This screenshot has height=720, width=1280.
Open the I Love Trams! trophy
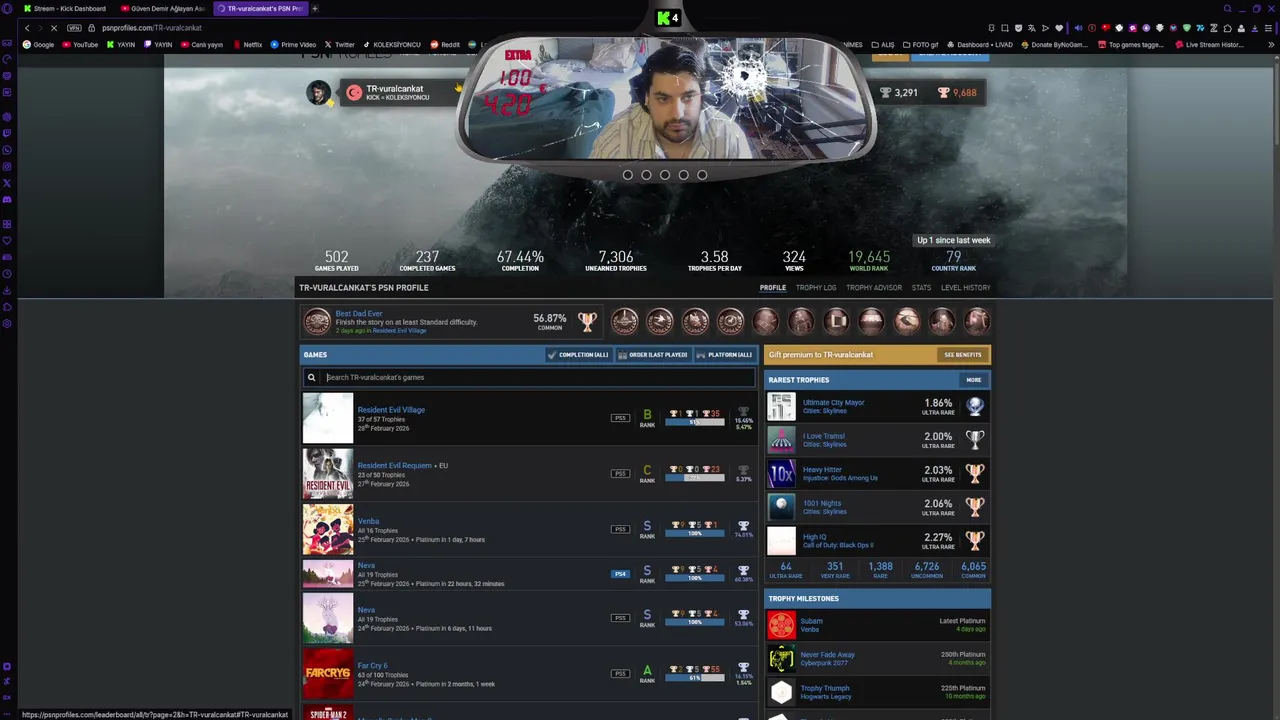[x=825, y=437]
